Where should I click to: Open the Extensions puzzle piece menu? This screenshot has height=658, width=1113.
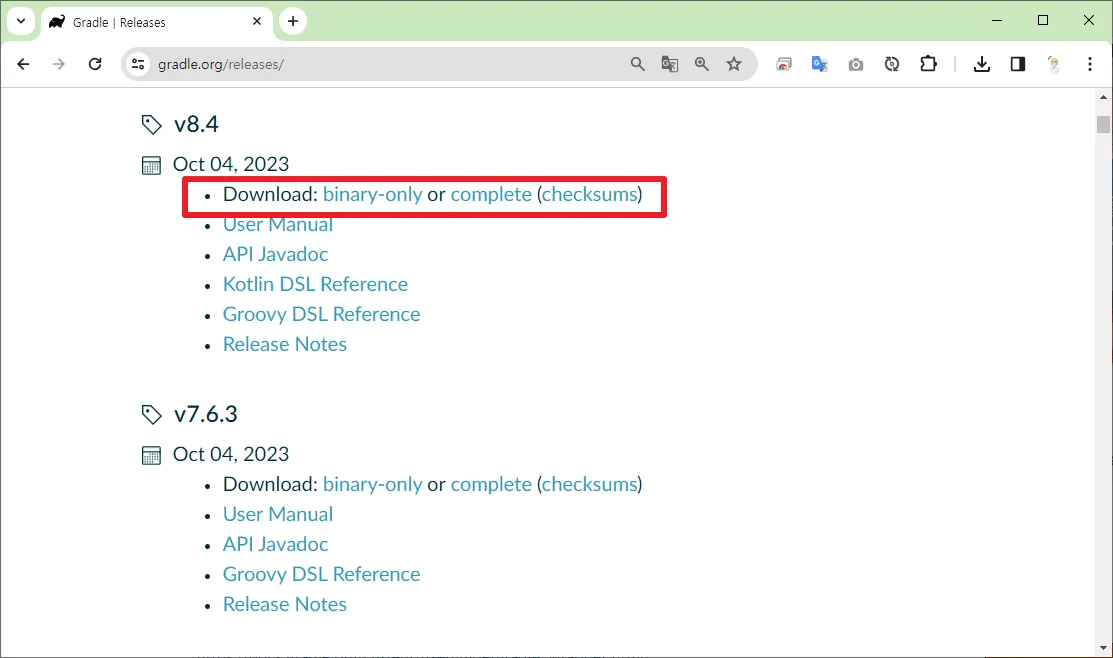pyautogui.click(x=928, y=64)
